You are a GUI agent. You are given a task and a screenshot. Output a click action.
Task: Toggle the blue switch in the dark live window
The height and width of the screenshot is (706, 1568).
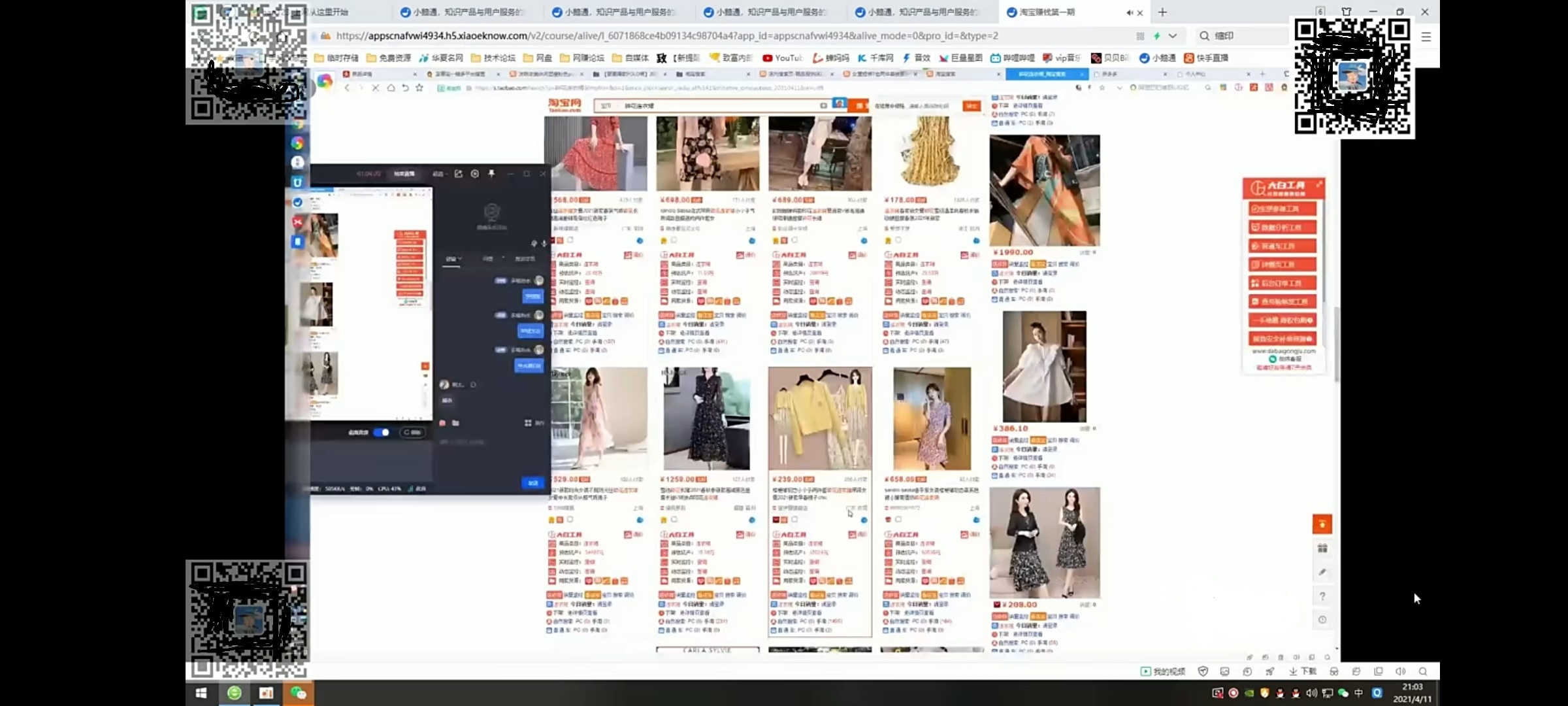tap(382, 433)
